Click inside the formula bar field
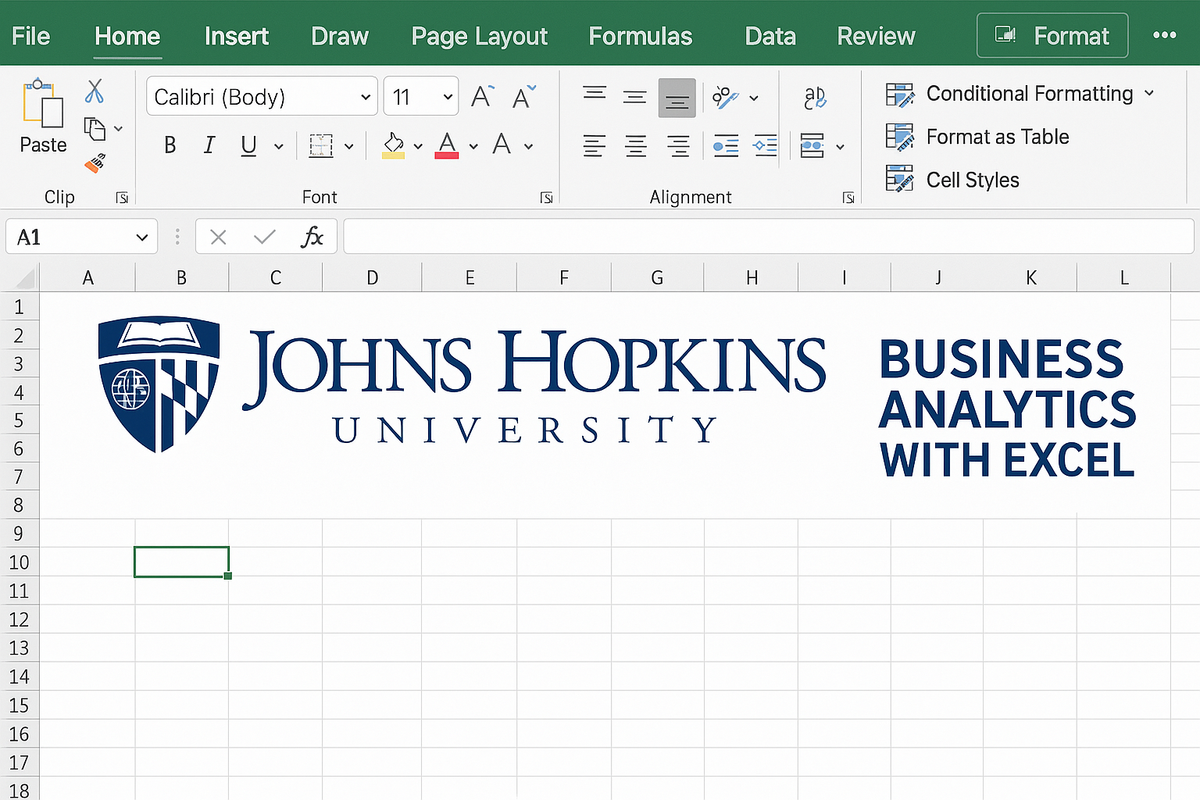Image resolution: width=1200 pixels, height=800 pixels. [x=768, y=237]
